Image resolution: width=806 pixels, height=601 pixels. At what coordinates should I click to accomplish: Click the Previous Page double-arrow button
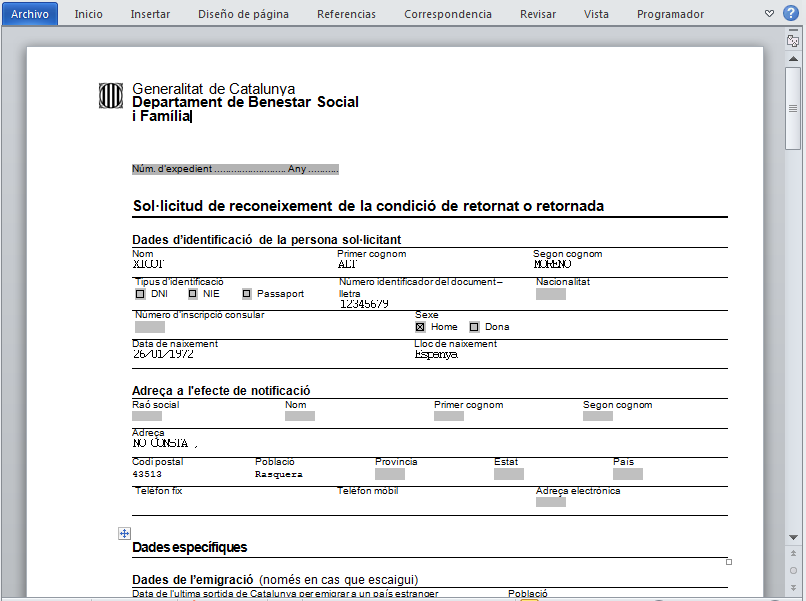coord(793,553)
